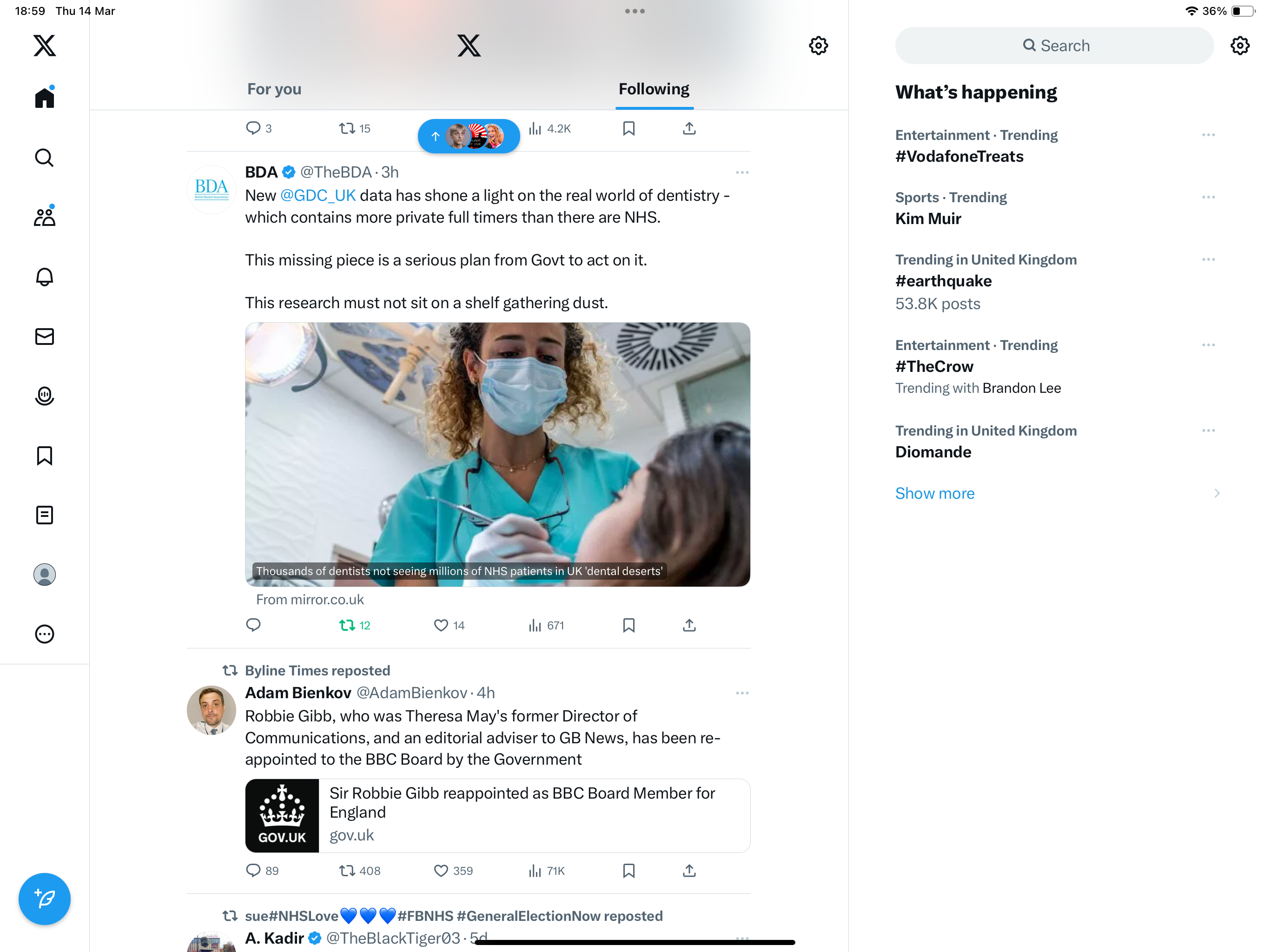This screenshot has width=1270, height=952.
Task: Open the trends settings gear beside Search
Action: [x=1240, y=46]
